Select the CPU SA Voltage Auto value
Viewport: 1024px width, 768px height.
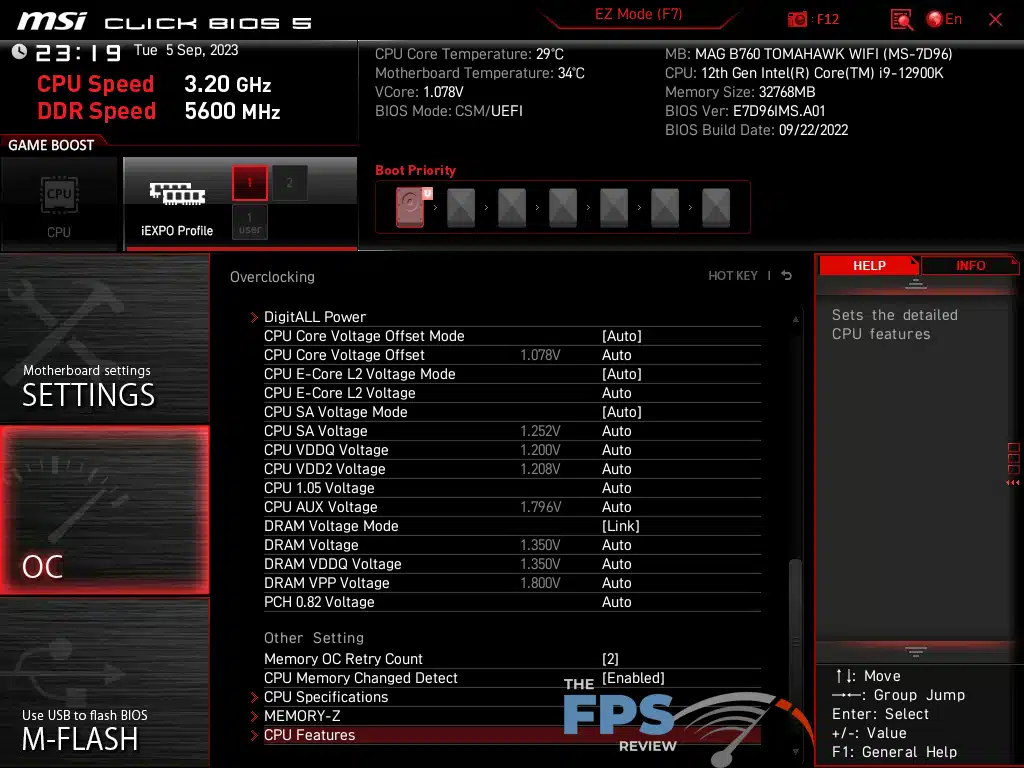pyautogui.click(x=616, y=430)
